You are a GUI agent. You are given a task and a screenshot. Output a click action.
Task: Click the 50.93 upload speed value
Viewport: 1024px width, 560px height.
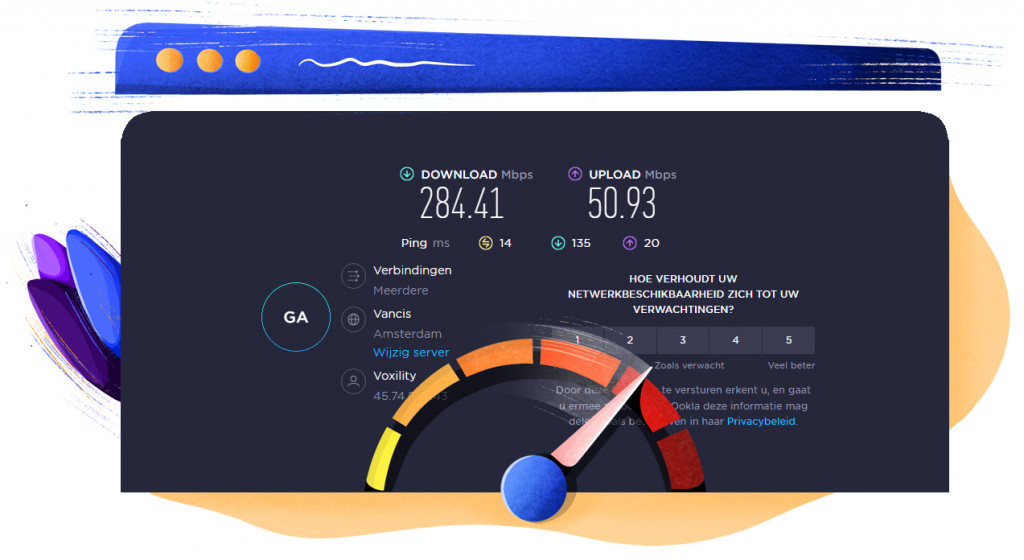pyautogui.click(x=622, y=204)
